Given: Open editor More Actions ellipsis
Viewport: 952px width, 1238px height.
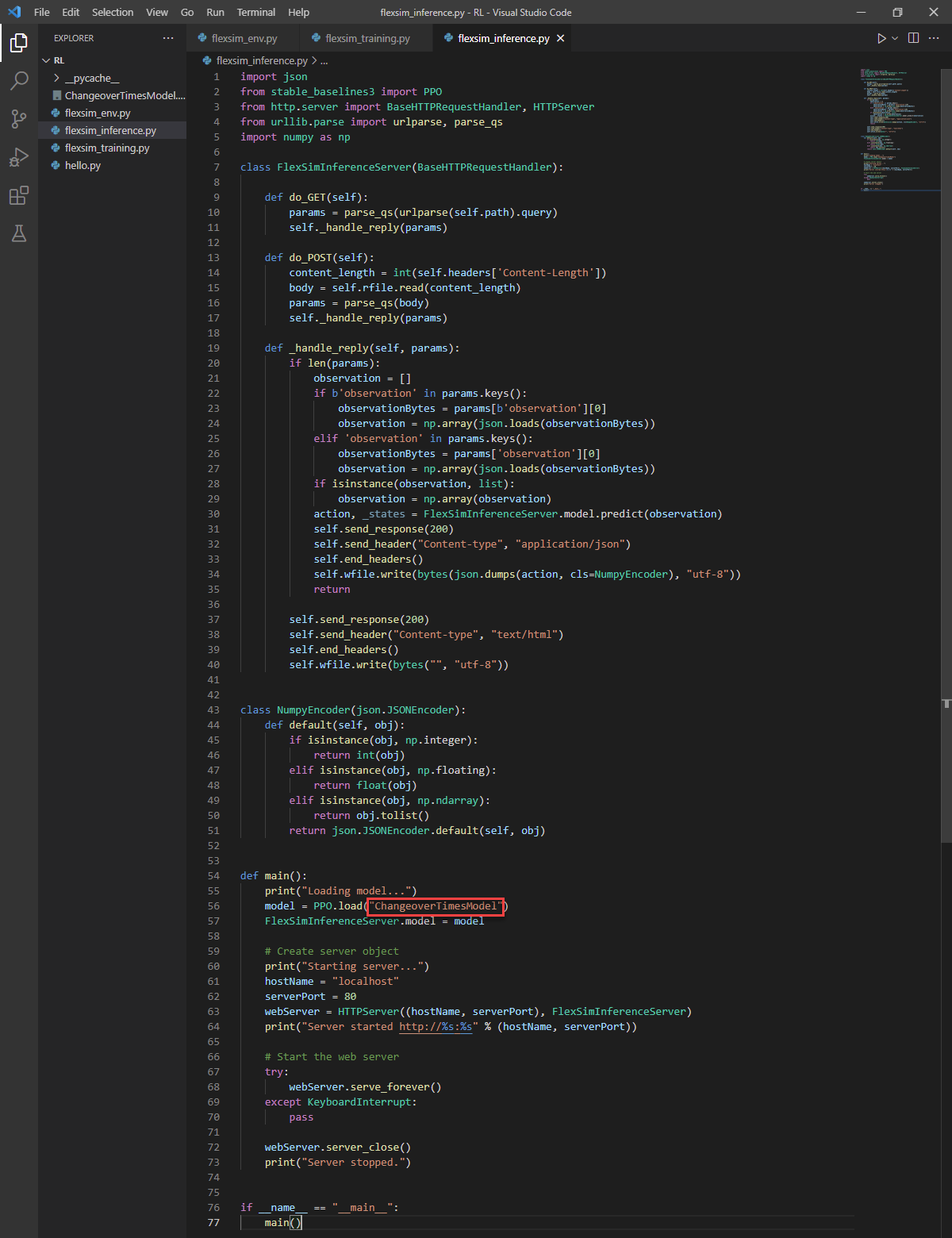Looking at the screenshot, I should click(934, 38).
